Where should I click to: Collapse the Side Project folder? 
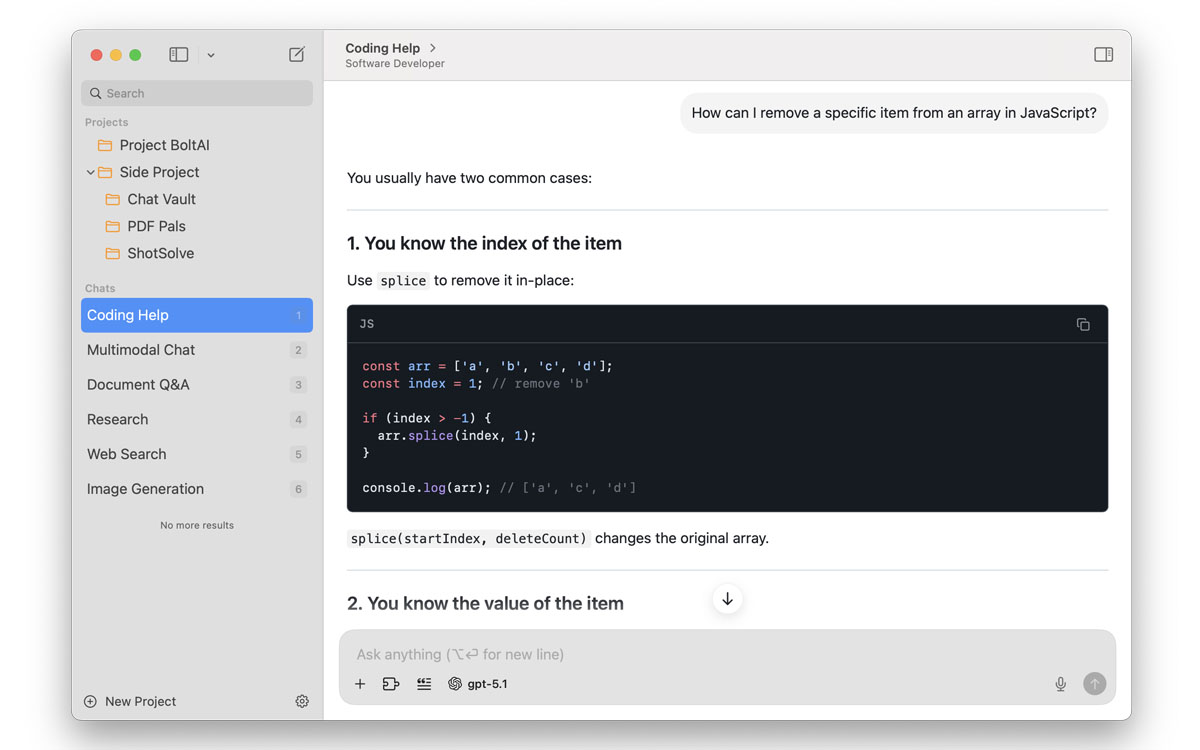click(91, 172)
